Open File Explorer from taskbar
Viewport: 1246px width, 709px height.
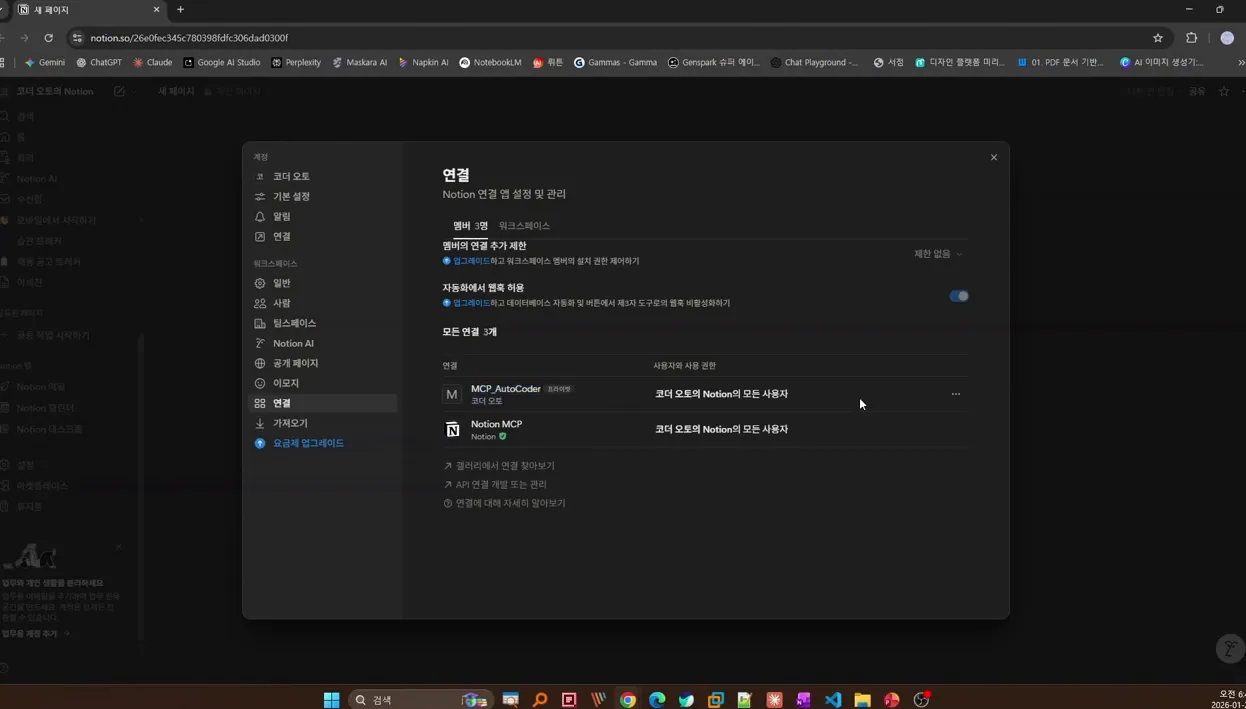tap(862, 700)
